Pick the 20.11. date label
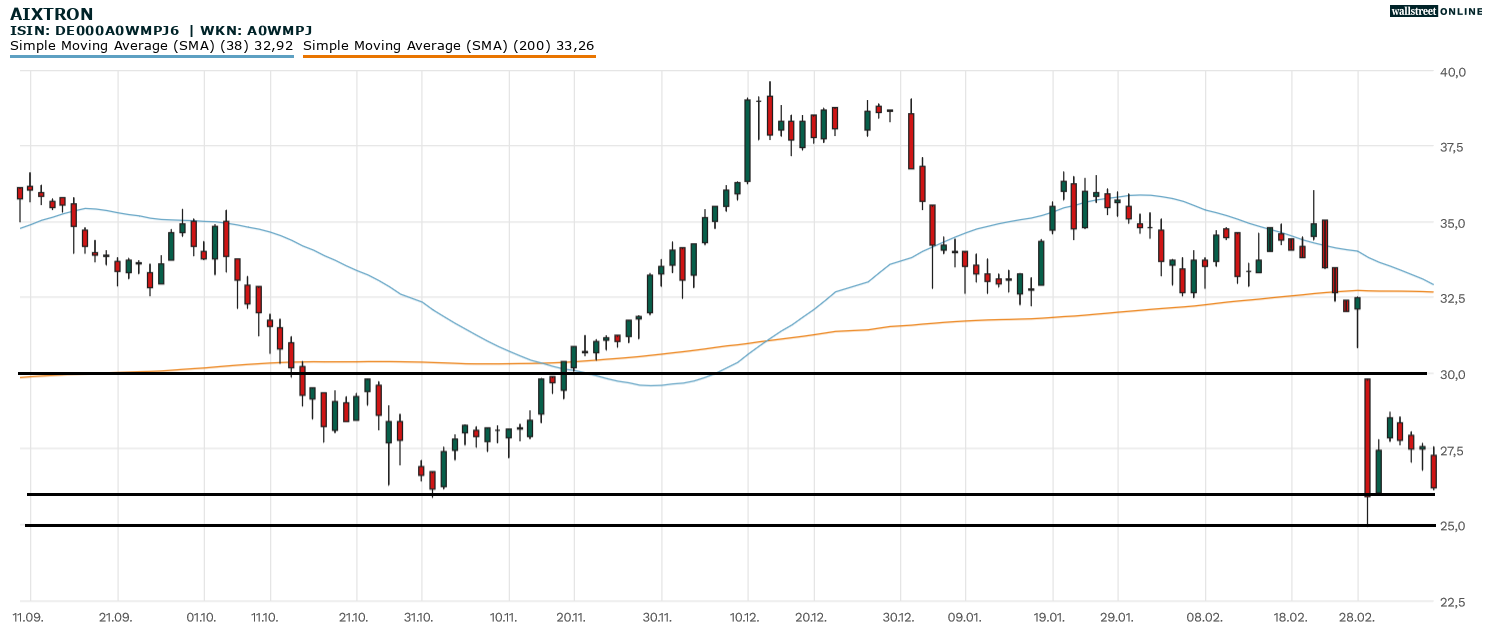Screen dimensions: 1490x622 [572, 617]
